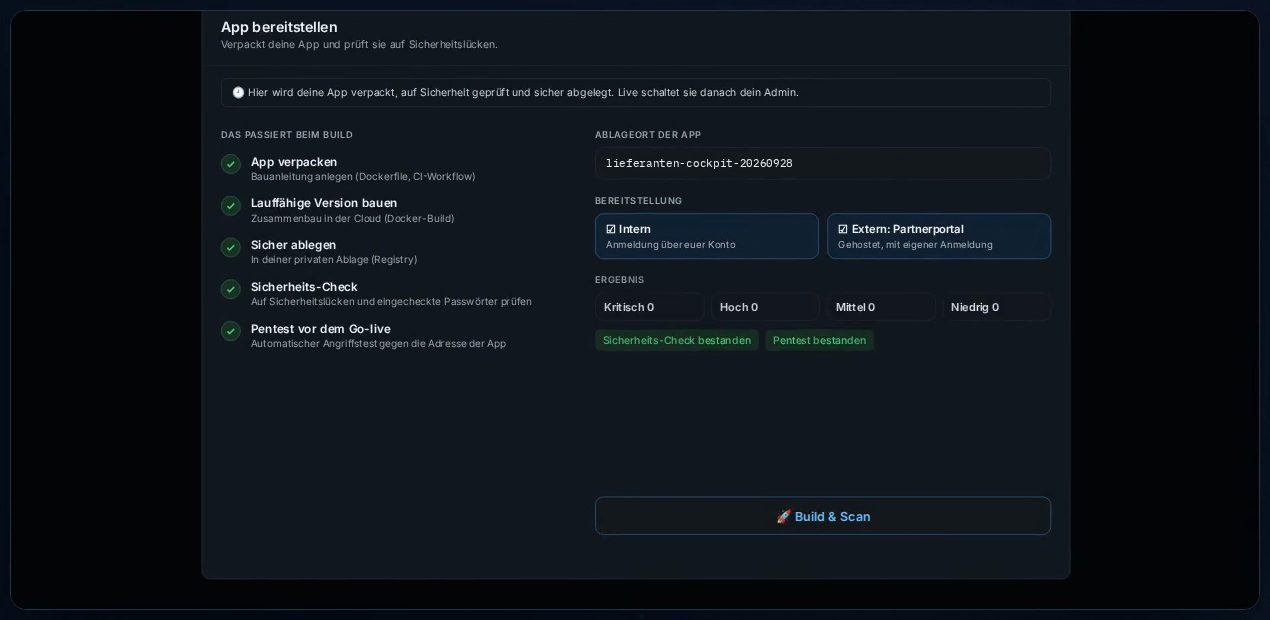Click the Hoch 0 result box

click(765, 307)
